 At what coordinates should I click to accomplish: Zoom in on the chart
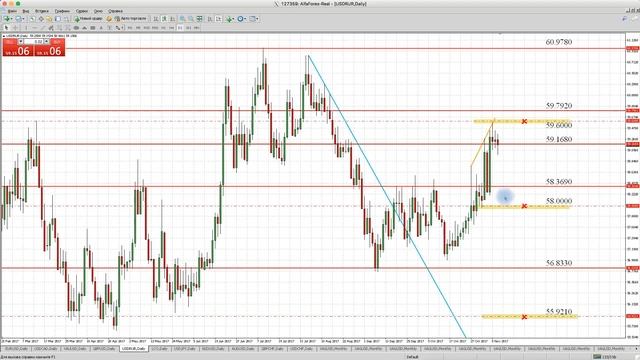[x=182, y=19]
